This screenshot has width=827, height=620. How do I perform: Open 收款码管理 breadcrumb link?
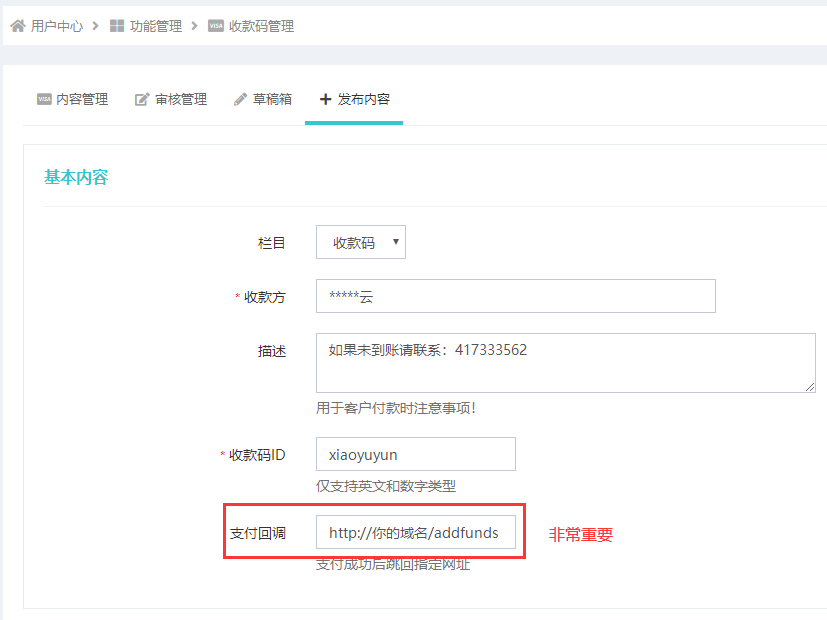262,26
